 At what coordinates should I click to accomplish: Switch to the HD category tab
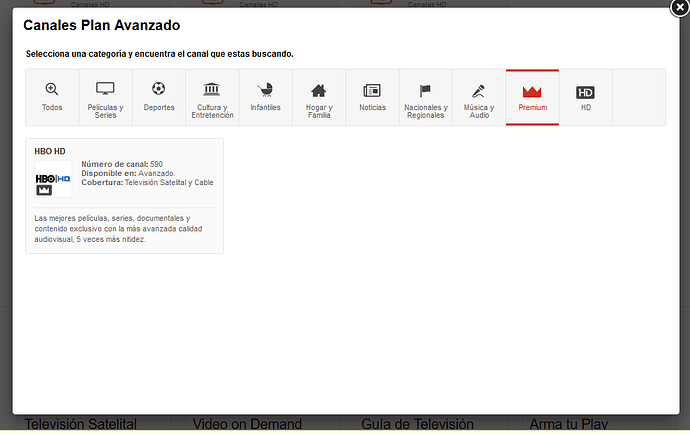pos(586,97)
